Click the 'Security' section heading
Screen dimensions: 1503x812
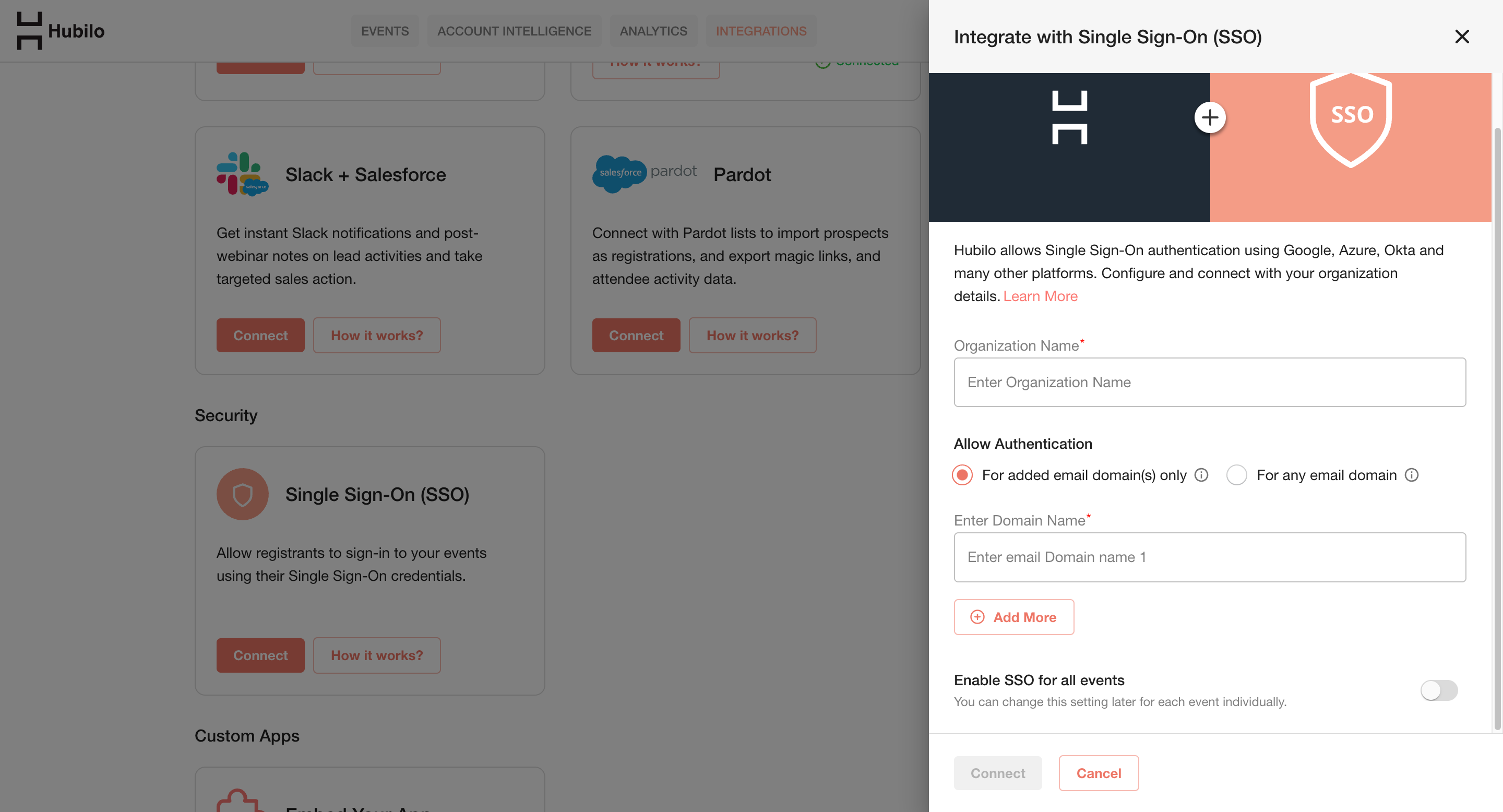point(226,415)
